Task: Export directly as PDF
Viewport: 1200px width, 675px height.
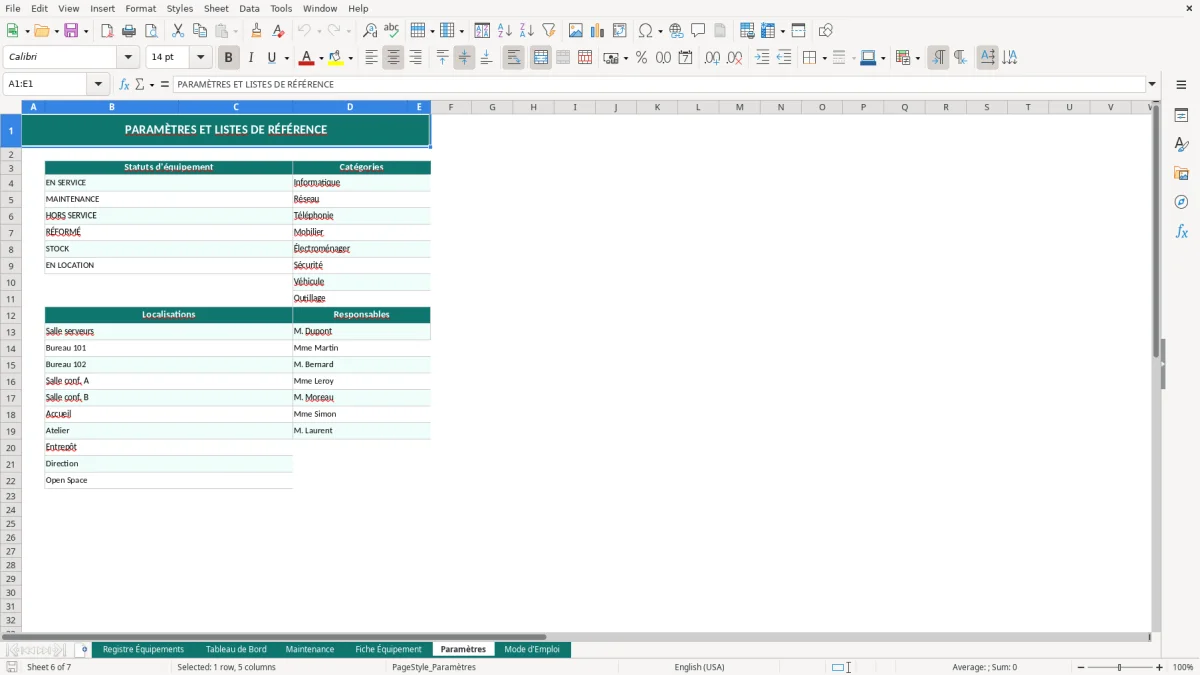Action: (107, 31)
